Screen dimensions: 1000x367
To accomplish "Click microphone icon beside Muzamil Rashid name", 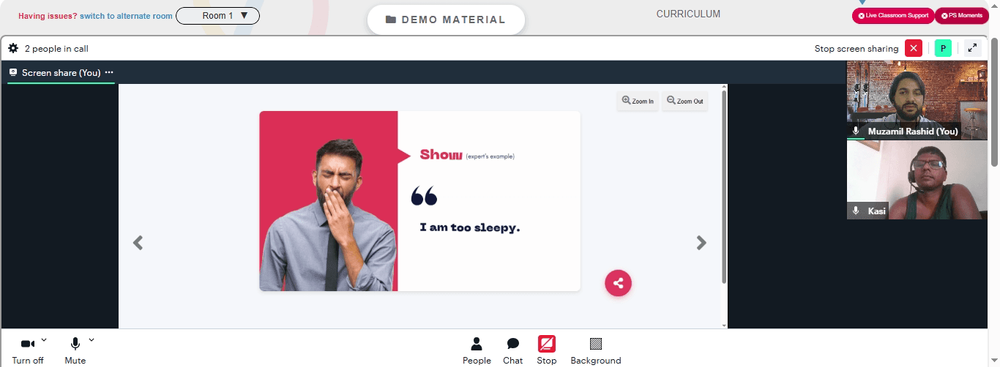I will pos(856,131).
